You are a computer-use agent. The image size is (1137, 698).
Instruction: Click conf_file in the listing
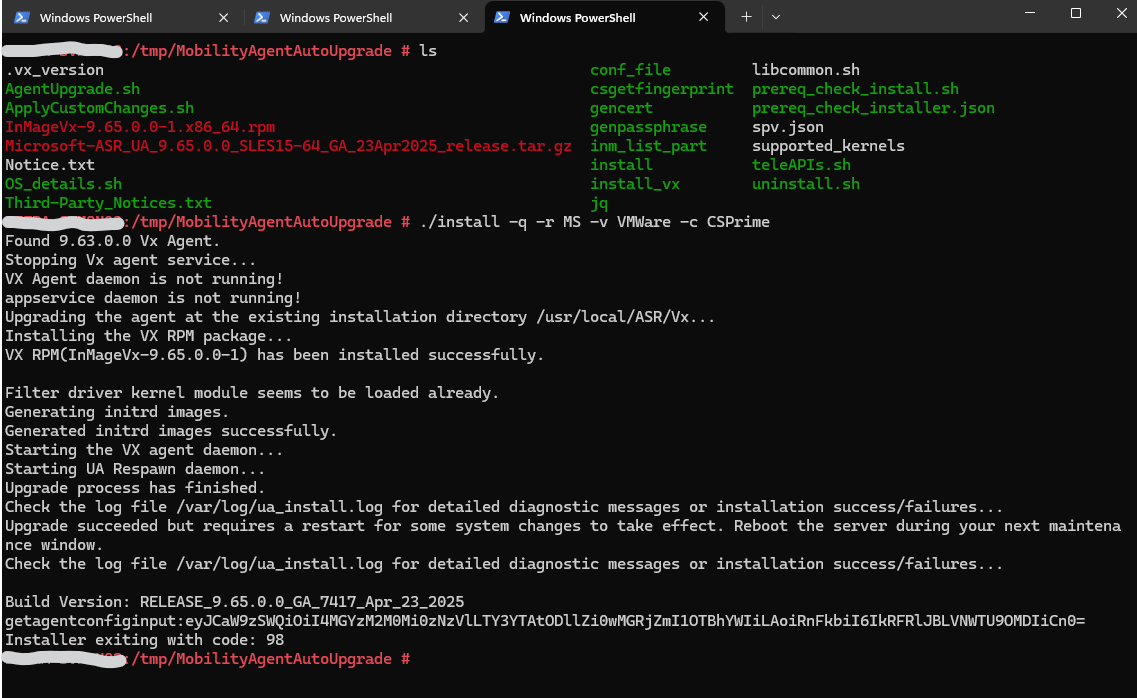(x=630, y=70)
